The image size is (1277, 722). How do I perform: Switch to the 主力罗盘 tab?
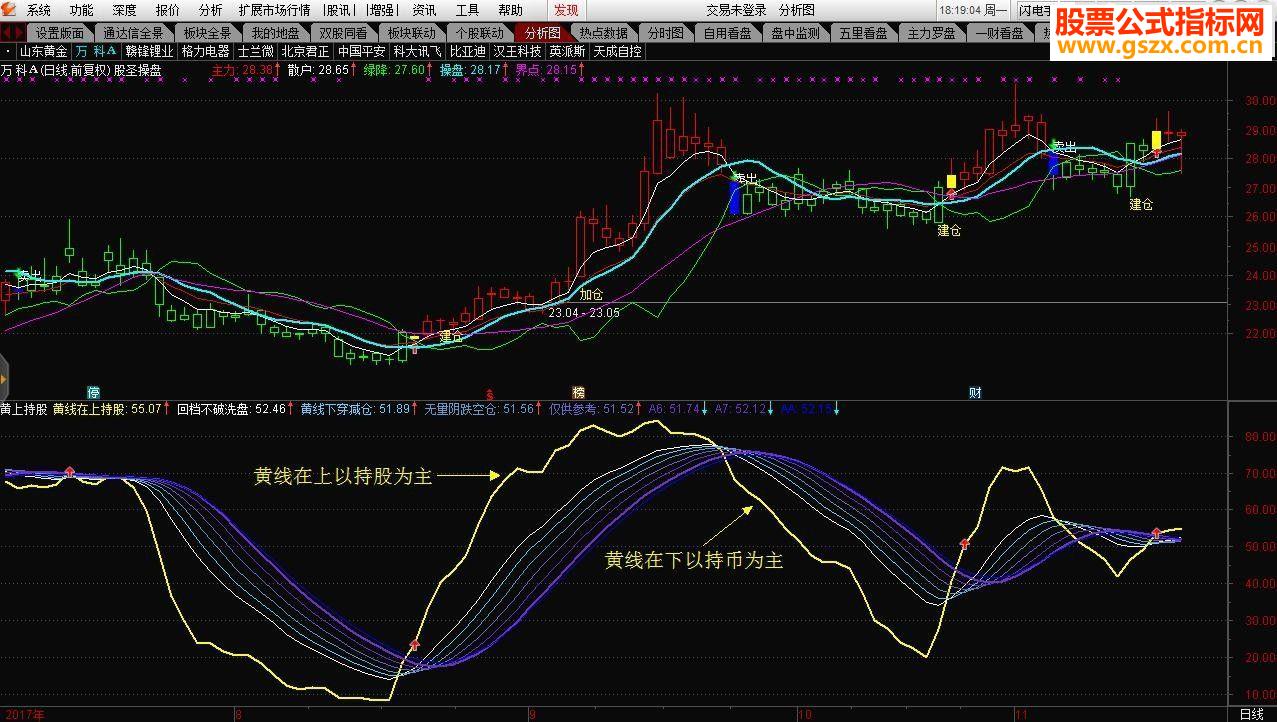click(x=932, y=32)
